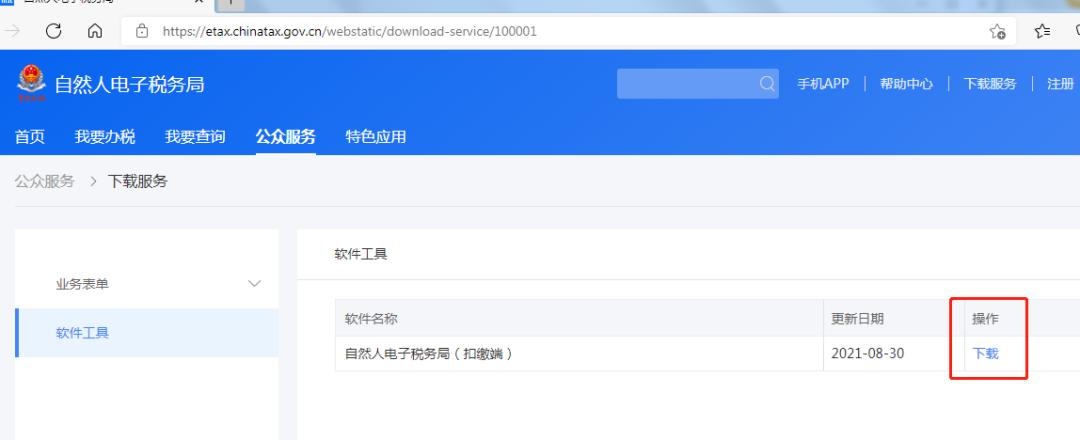Click the 自然人电子税务局 site title
This screenshot has height=440, width=1080.
click(x=129, y=85)
